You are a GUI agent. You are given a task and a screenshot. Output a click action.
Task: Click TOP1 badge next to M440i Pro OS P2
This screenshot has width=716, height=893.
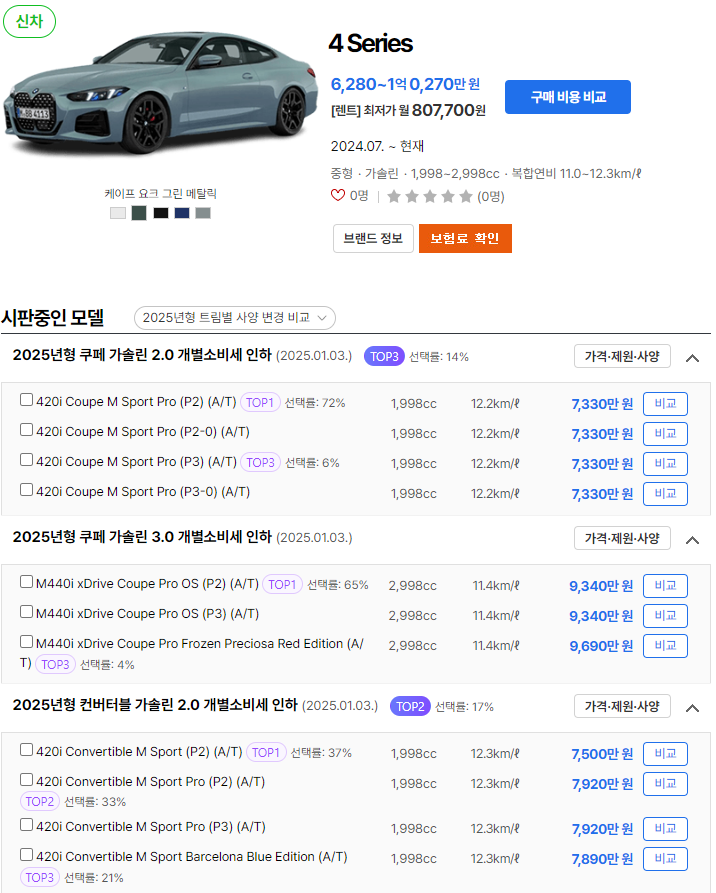tap(282, 584)
